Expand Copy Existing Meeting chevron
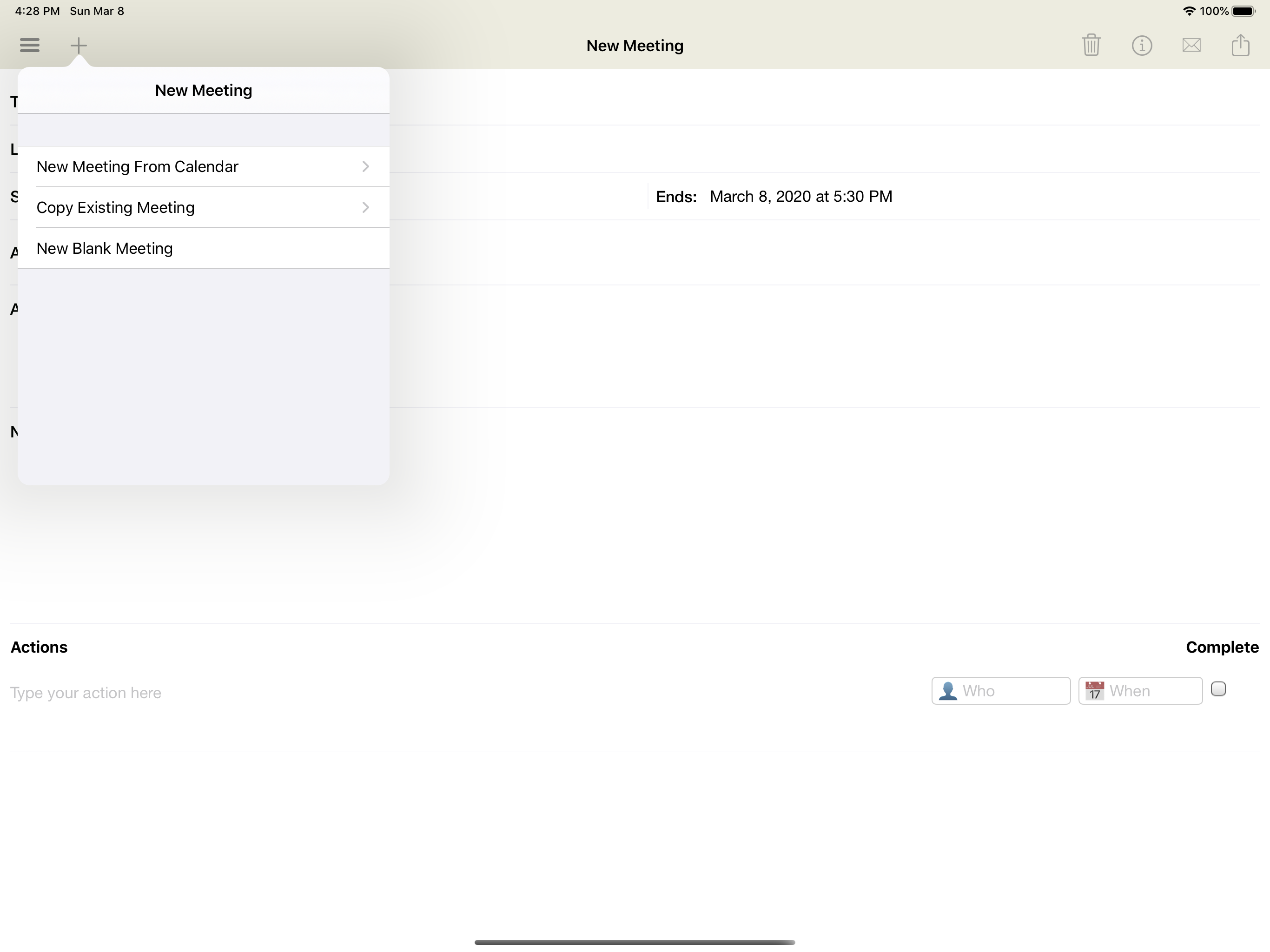 coord(366,207)
